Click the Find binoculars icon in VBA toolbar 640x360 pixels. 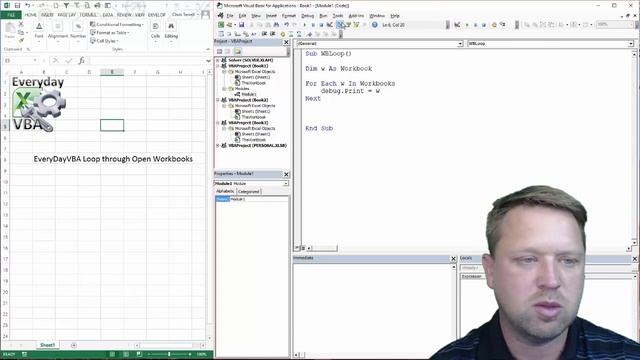[276, 25]
